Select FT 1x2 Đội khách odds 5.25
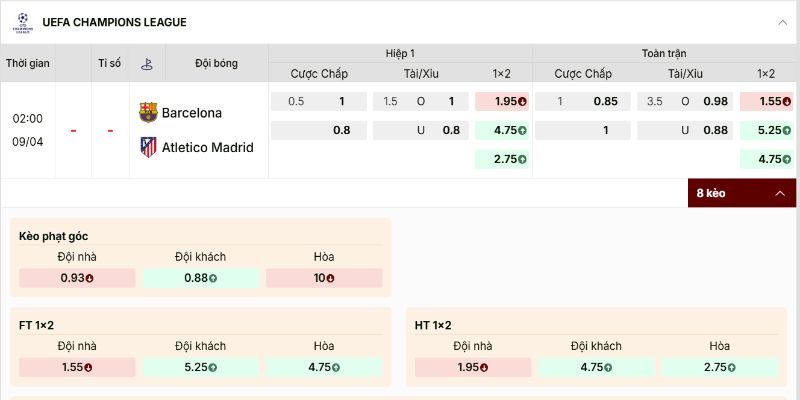The height and width of the screenshot is (400, 800). click(200, 367)
